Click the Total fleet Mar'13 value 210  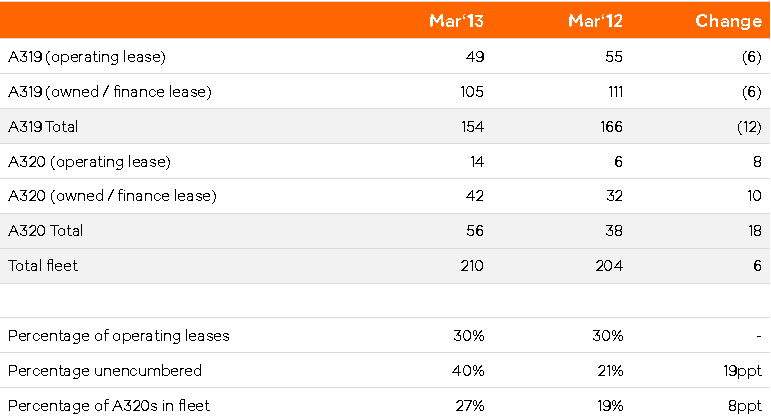click(x=472, y=266)
